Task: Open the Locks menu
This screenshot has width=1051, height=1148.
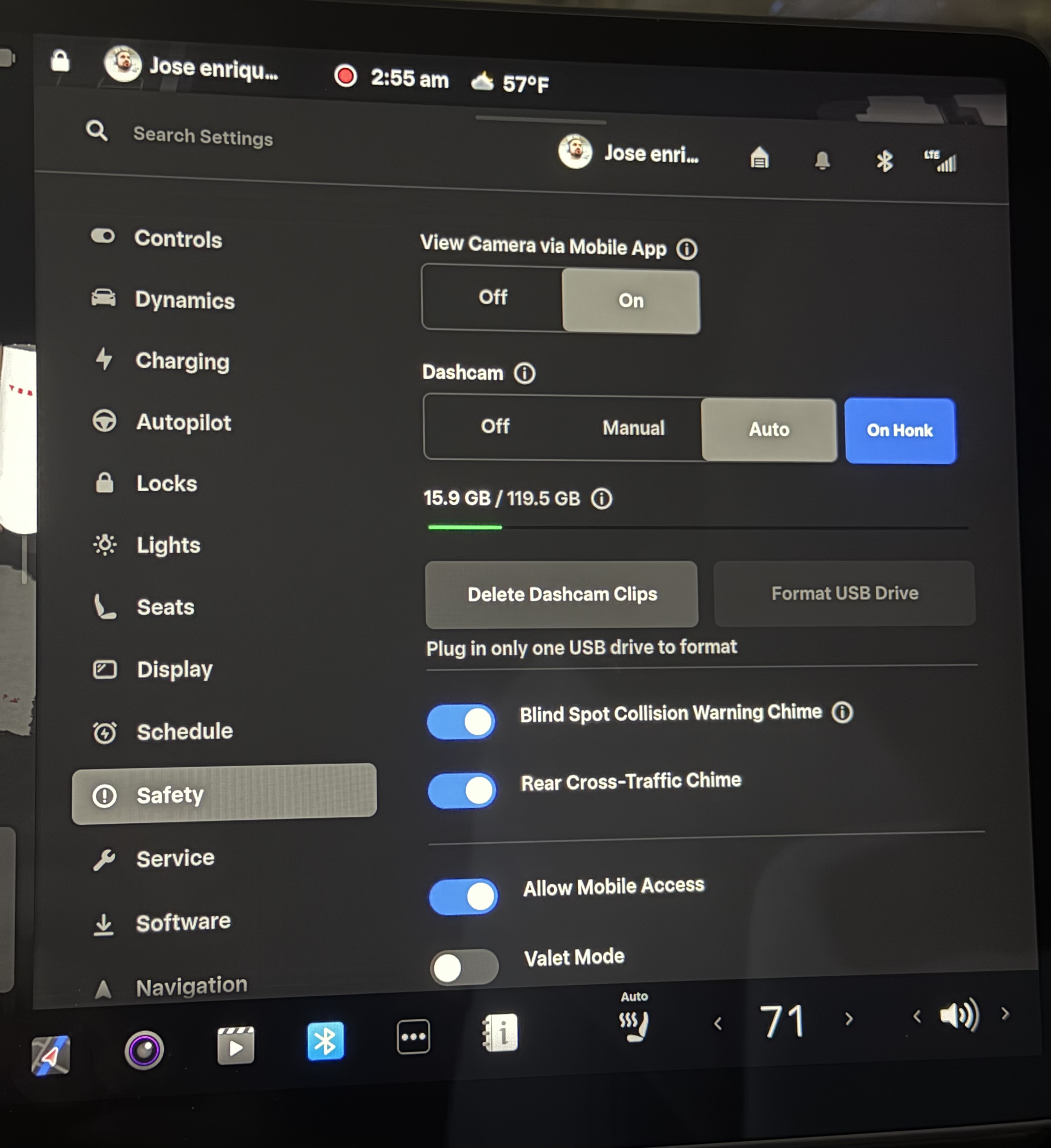Action: (x=146, y=484)
